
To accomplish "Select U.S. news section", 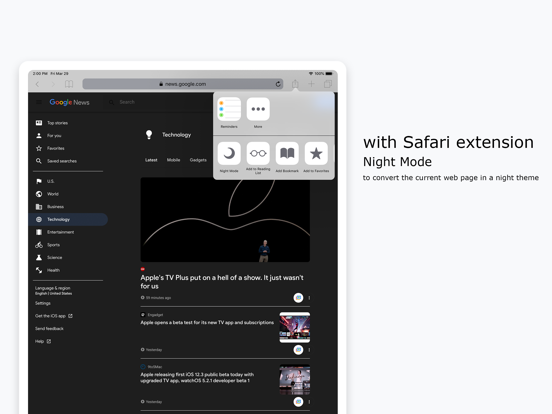I will point(45,181).
